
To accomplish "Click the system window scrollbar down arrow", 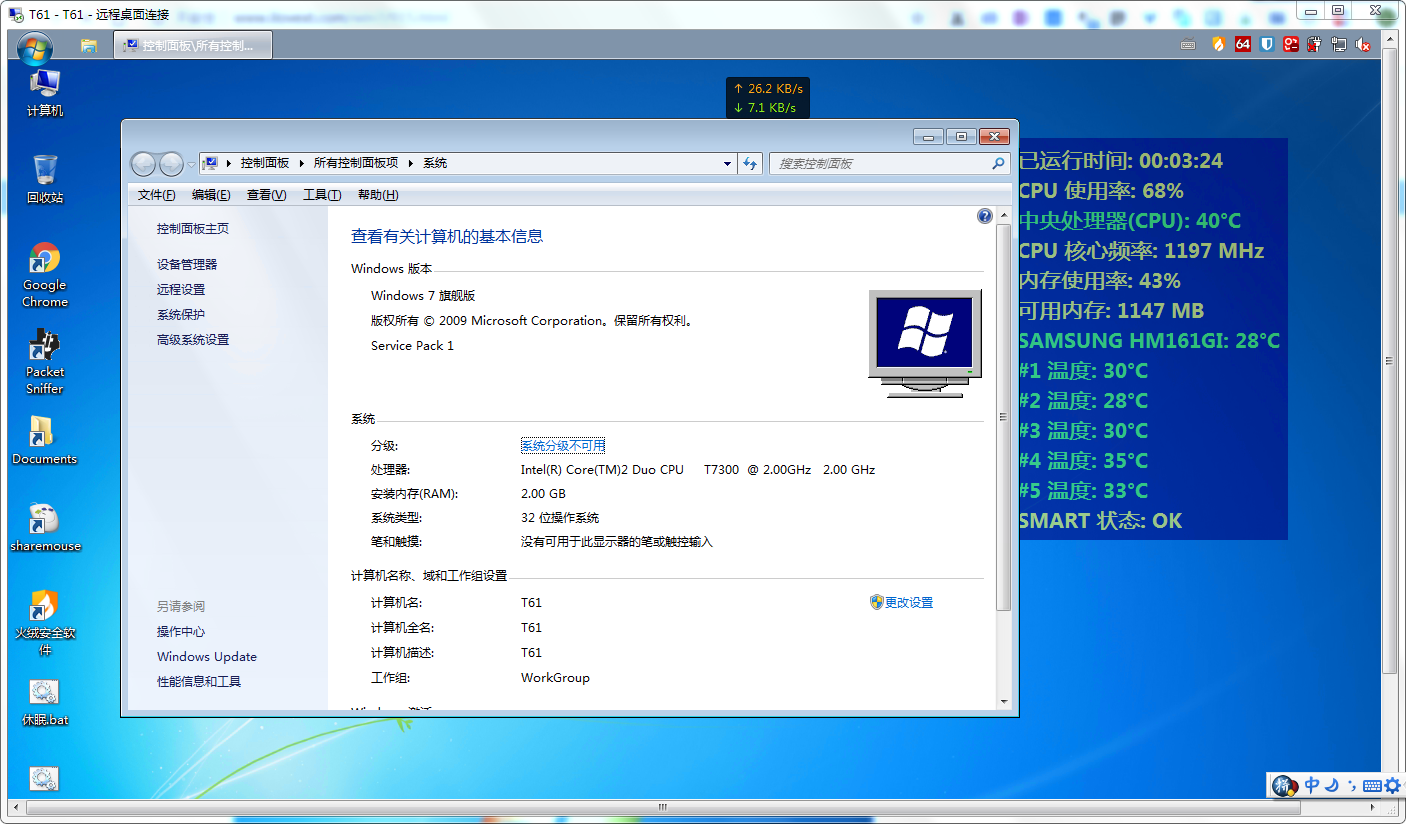I will [1004, 702].
